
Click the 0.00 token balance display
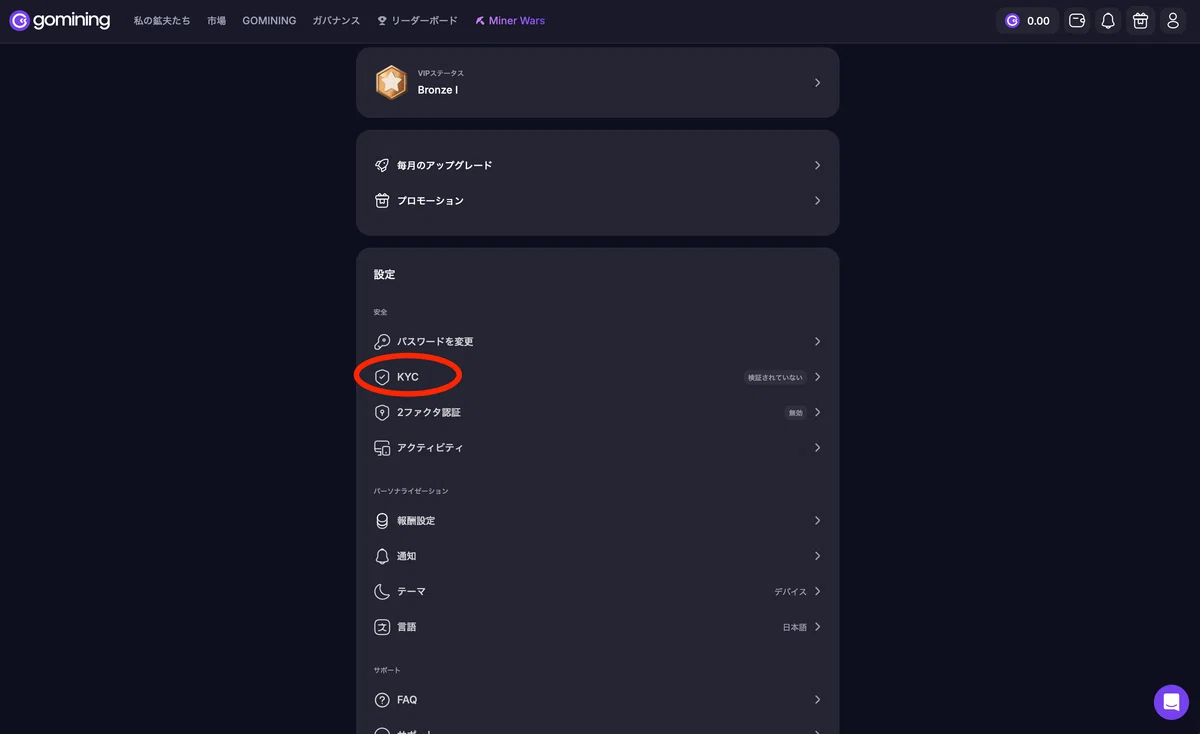pyautogui.click(x=1027, y=20)
